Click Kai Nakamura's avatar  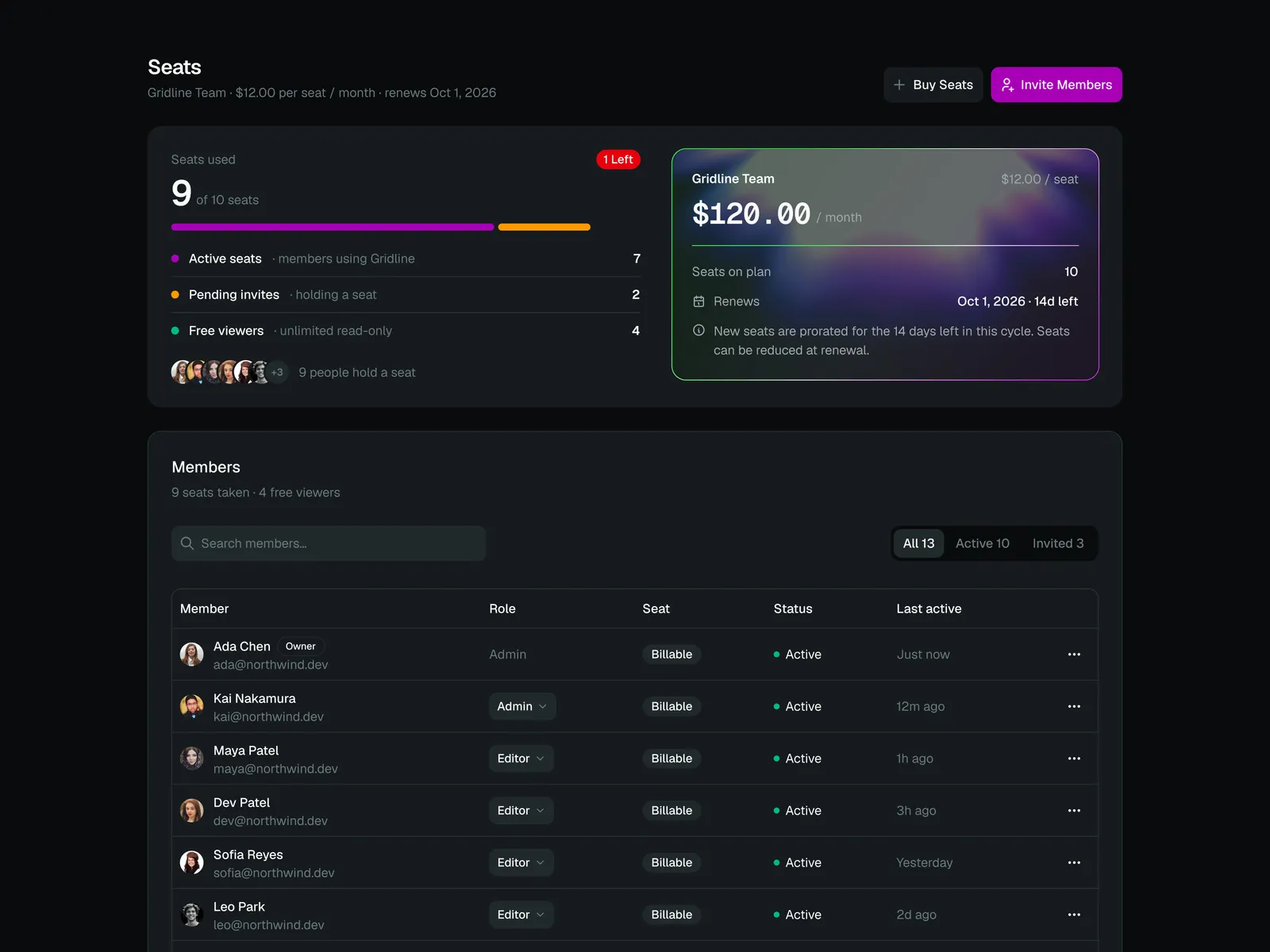191,706
